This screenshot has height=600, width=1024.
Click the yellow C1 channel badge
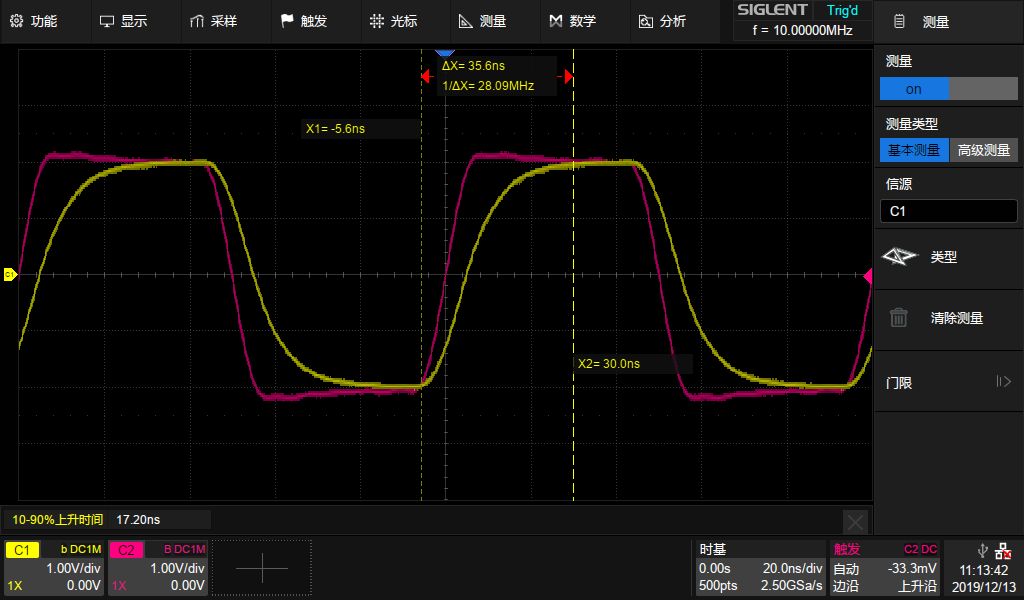coord(22,550)
